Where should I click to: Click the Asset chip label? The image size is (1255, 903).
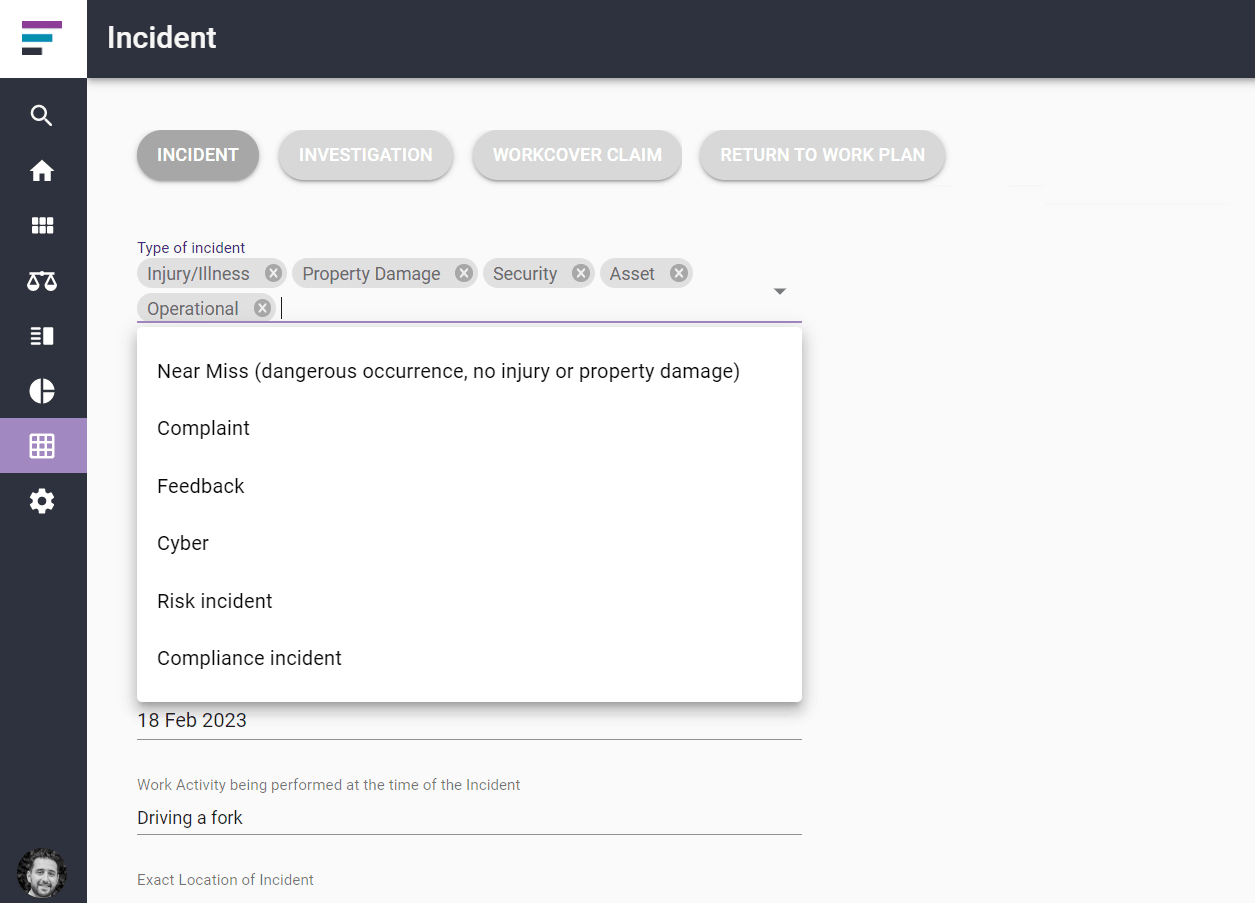pyautogui.click(x=632, y=274)
